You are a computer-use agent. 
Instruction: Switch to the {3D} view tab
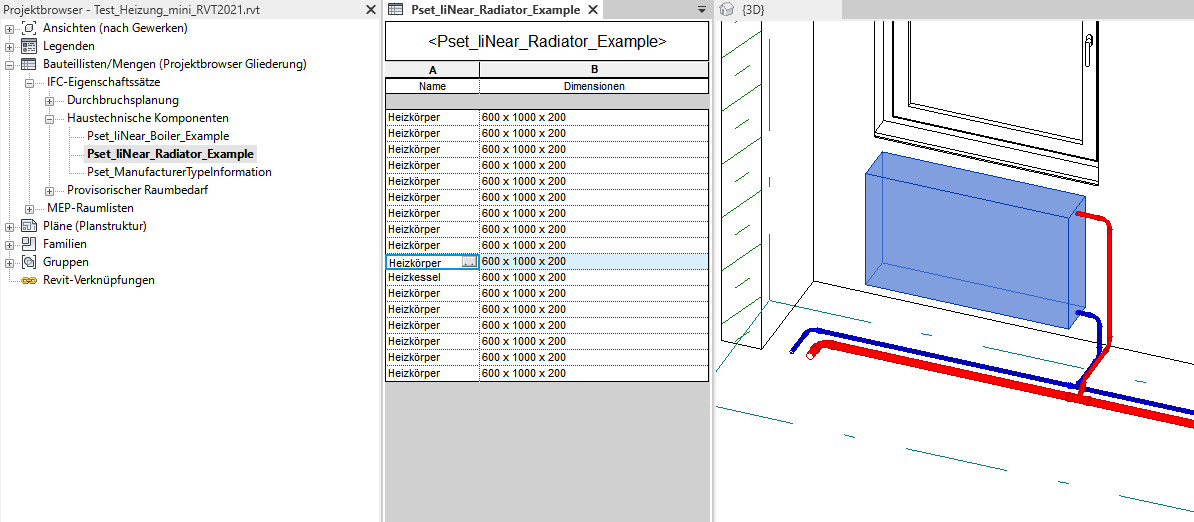point(760,9)
